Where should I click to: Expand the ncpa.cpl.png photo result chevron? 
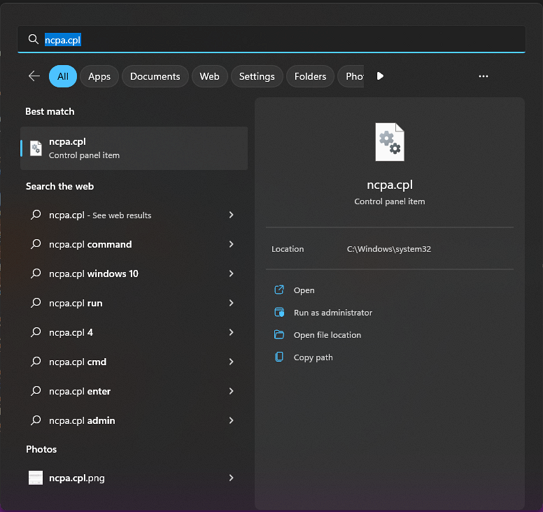(x=231, y=478)
